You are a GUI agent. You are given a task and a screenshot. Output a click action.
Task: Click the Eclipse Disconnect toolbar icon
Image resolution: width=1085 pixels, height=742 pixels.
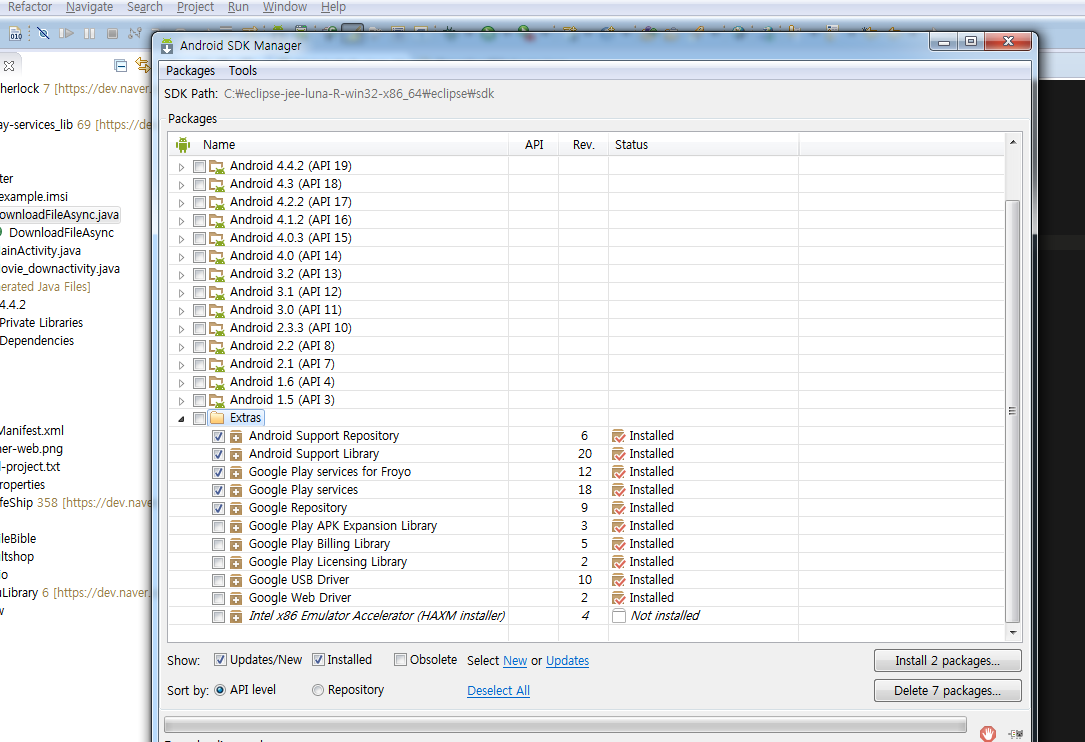pos(135,33)
